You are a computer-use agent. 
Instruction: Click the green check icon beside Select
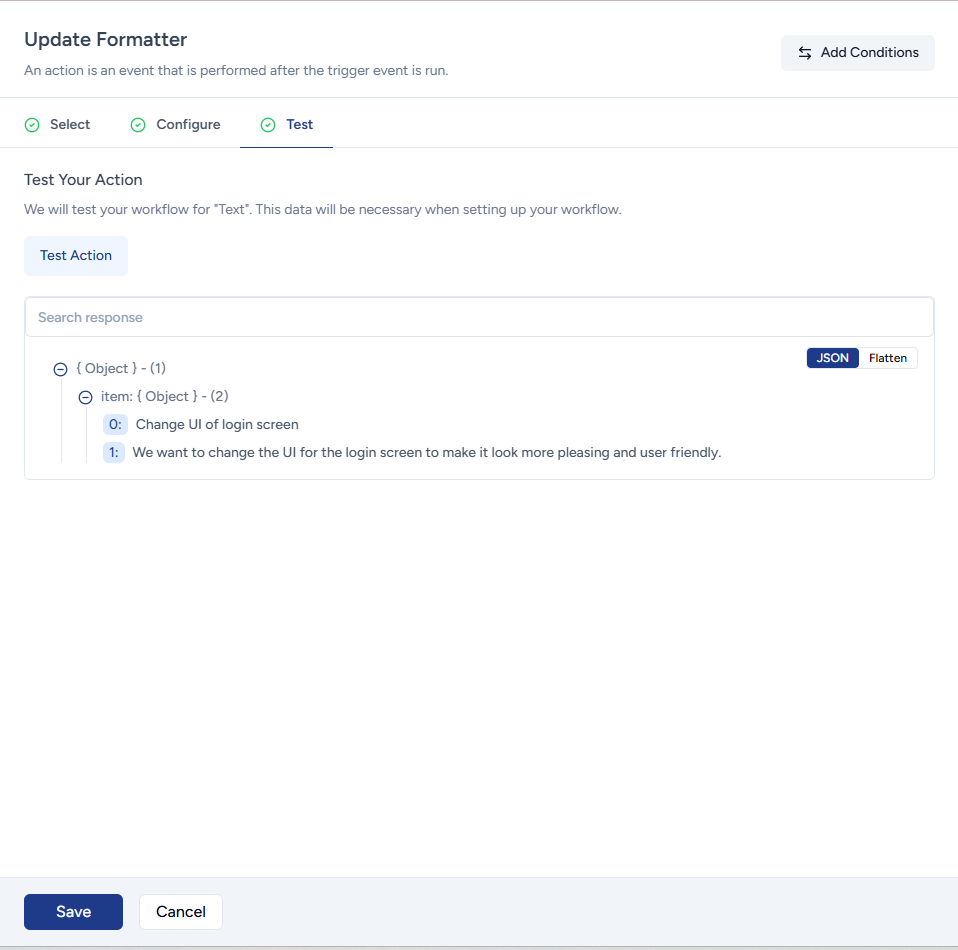[x=32, y=125]
